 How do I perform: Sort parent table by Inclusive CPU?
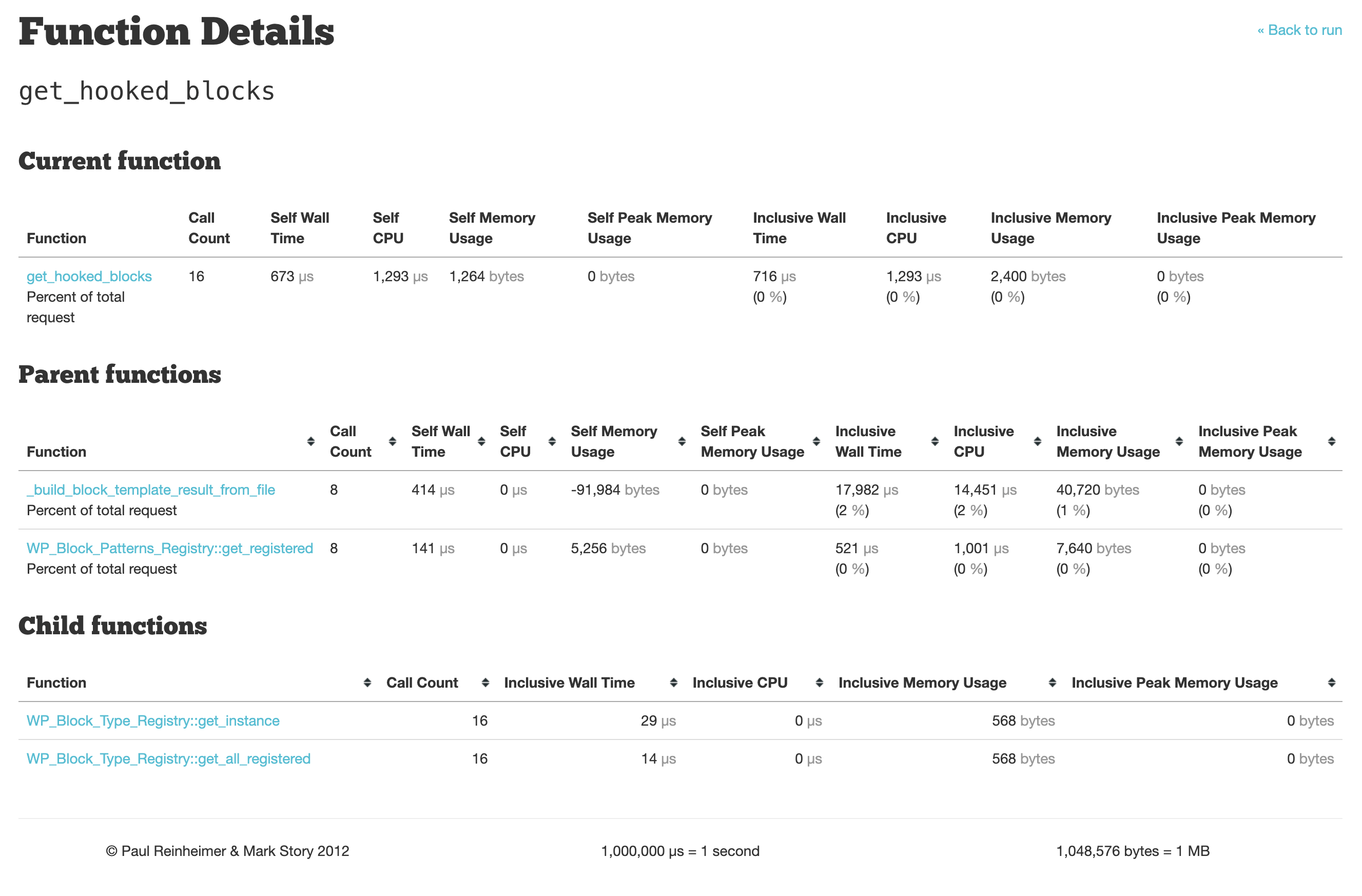point(983,441)
